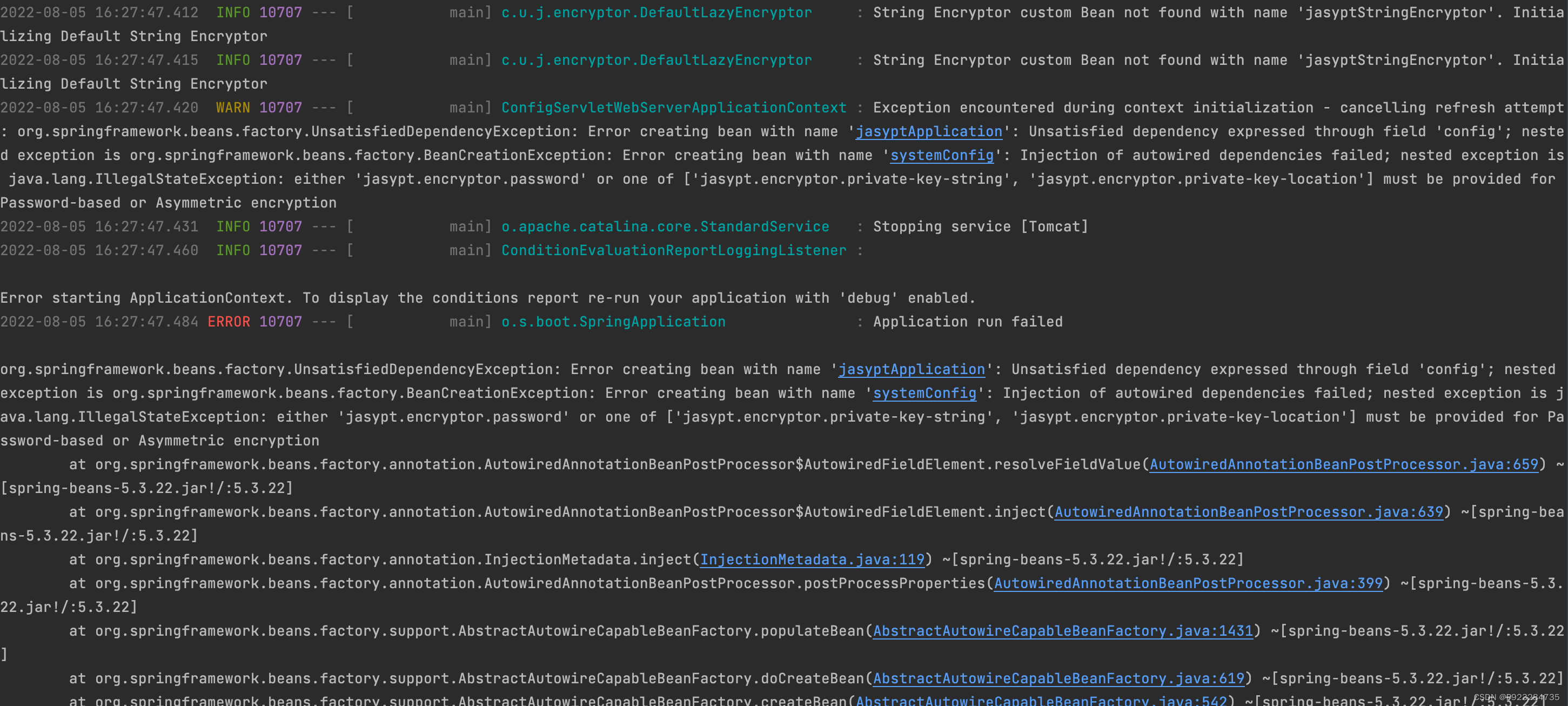The image size is (1568, 706).
Task: Open AutowiredAnnotationBeanPostProcessor.java:399 link
Action: pos(1189,583)
